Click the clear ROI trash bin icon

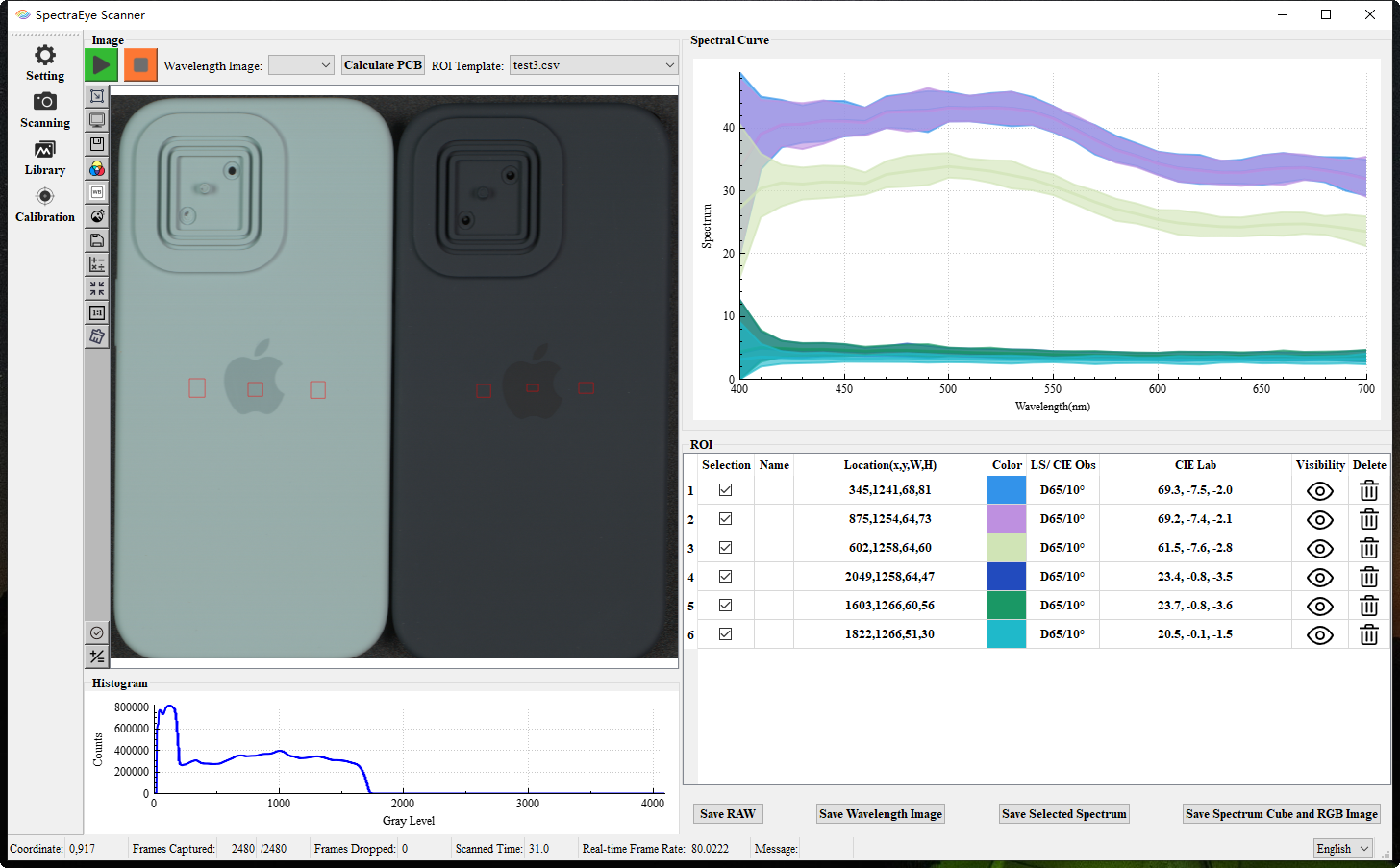tap(97, 336)
